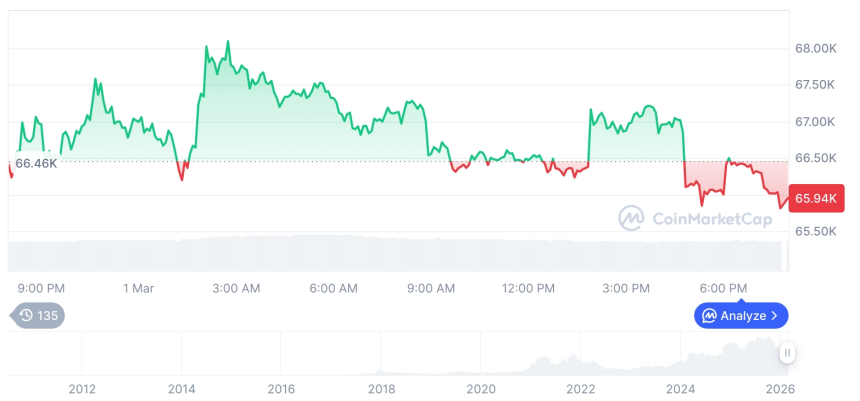Click the 1 Mar date axis label

tap(138, 288)
